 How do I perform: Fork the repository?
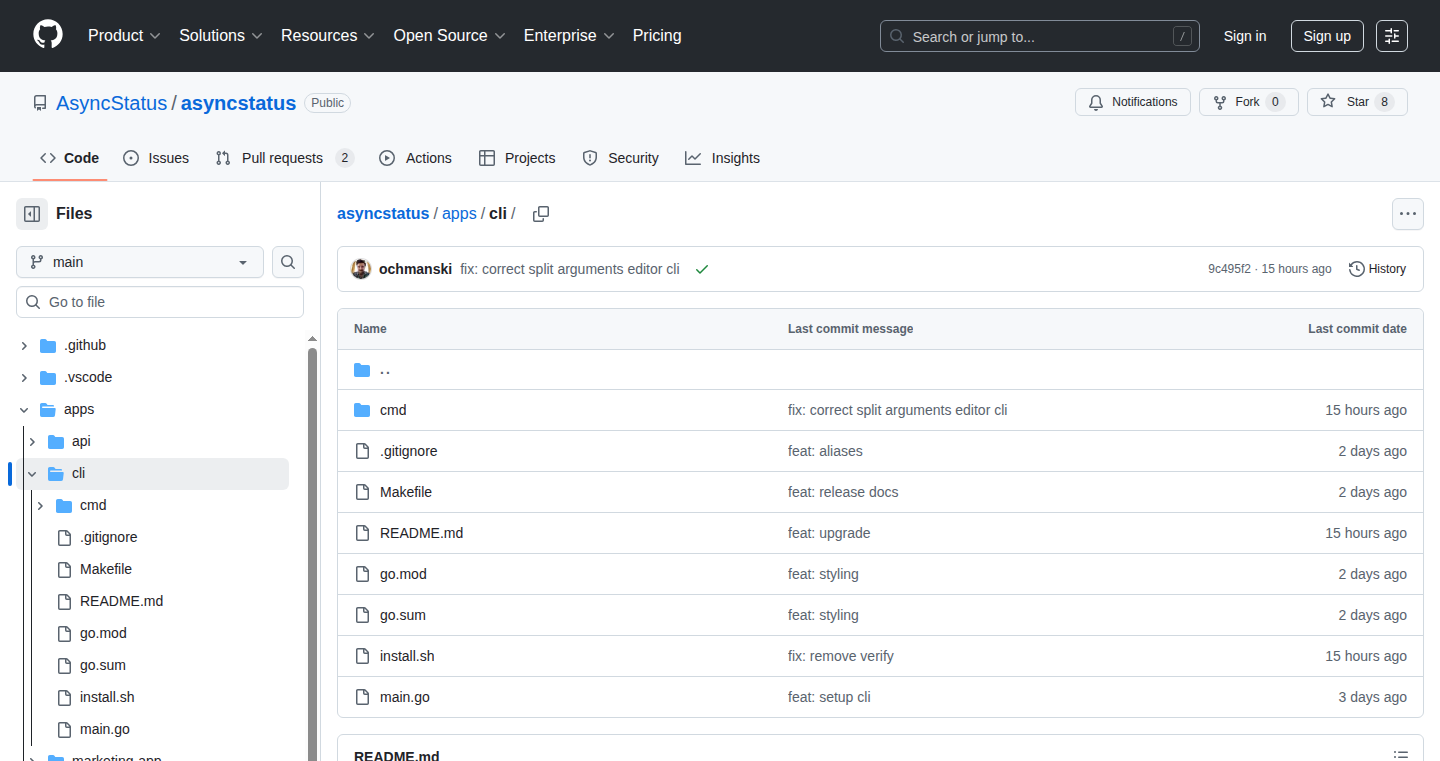1249,102
